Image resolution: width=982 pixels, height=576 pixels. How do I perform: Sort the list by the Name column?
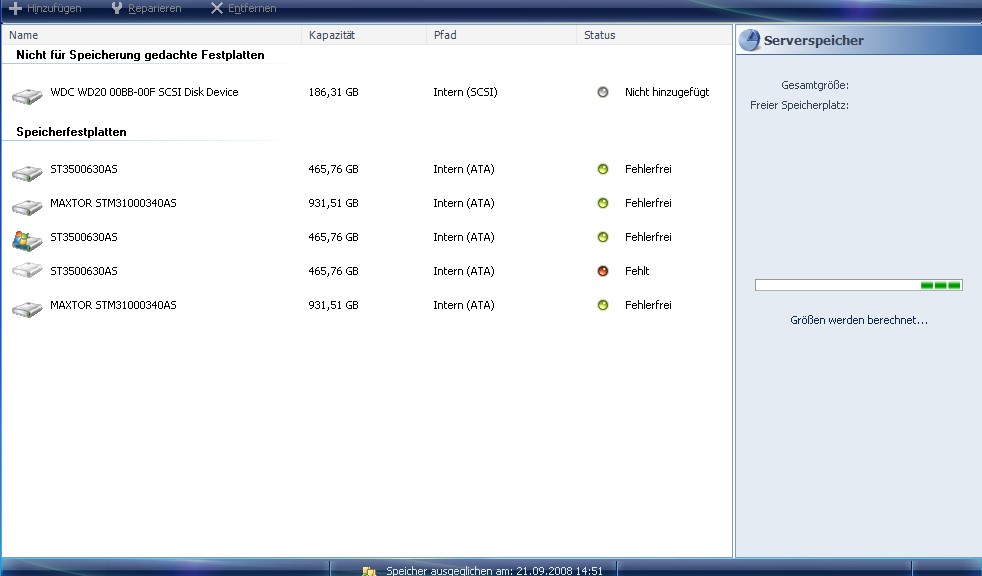click(x=150, y=35)
